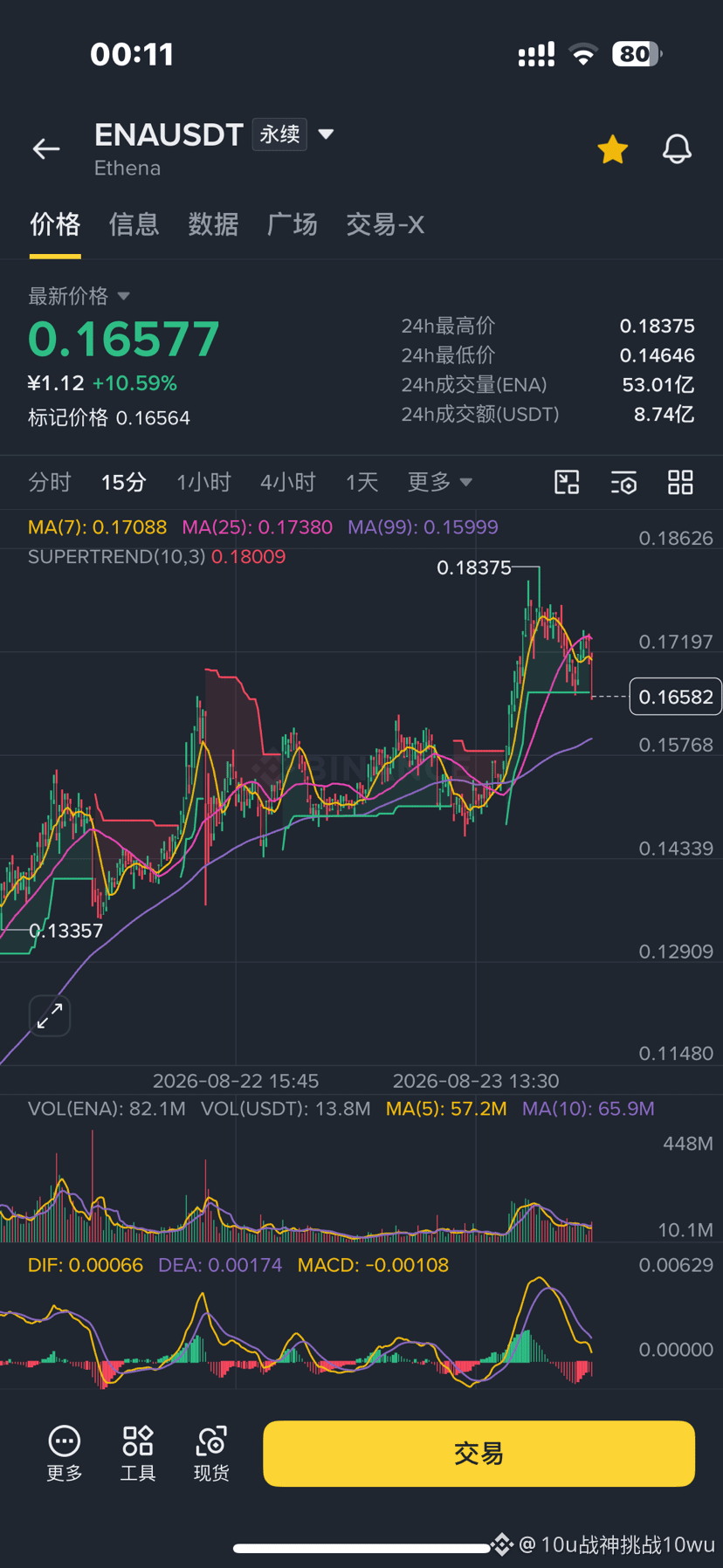Image resolution: width=723 pixels, height=1568 pixels.
Task: Tap the DEA value label
Action: tap(220, 1265)
